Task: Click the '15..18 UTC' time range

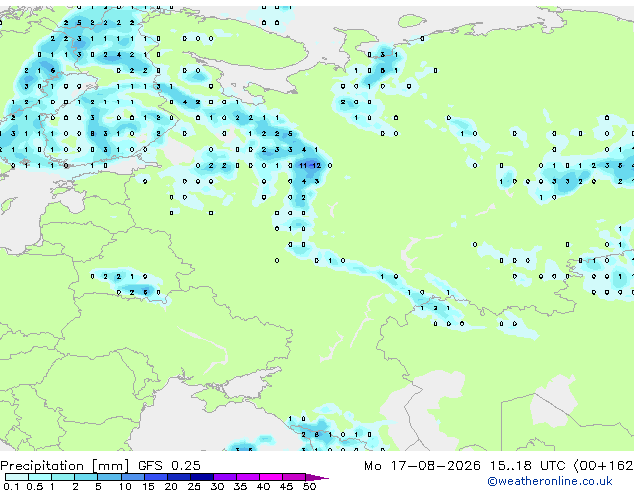Action: point(527,466)
